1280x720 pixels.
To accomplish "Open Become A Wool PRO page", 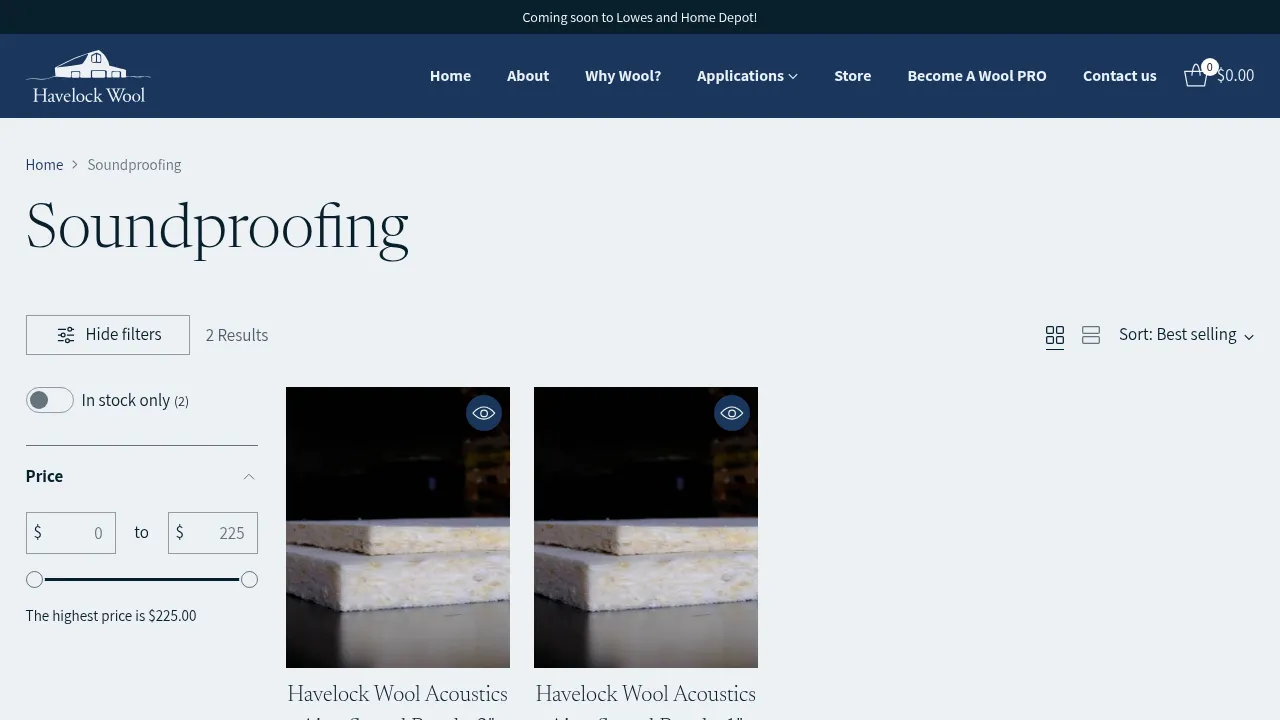I will coord(977,76).
